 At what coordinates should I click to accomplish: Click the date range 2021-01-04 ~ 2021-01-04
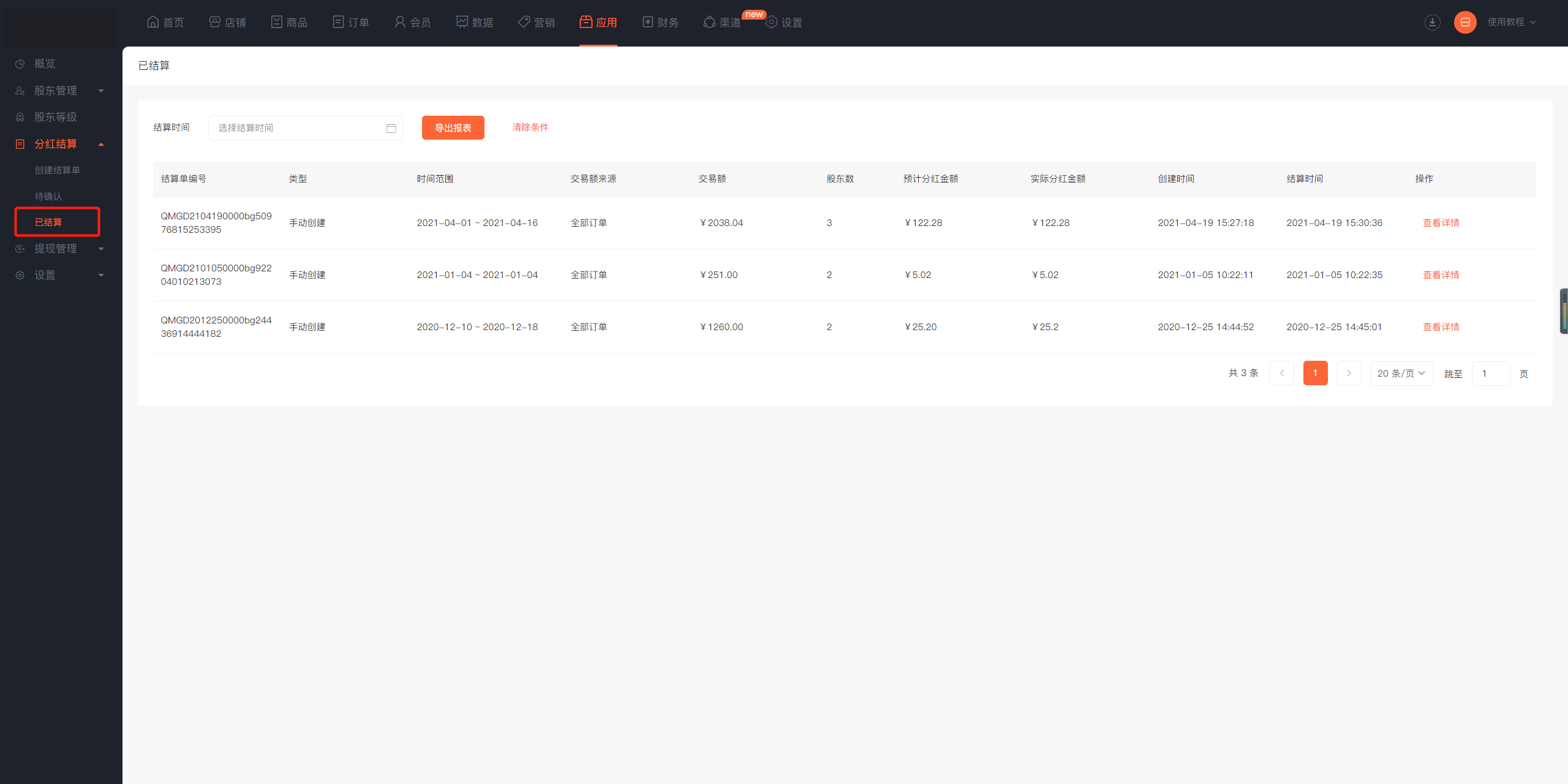pyautogui.click(x=477, y=275)
